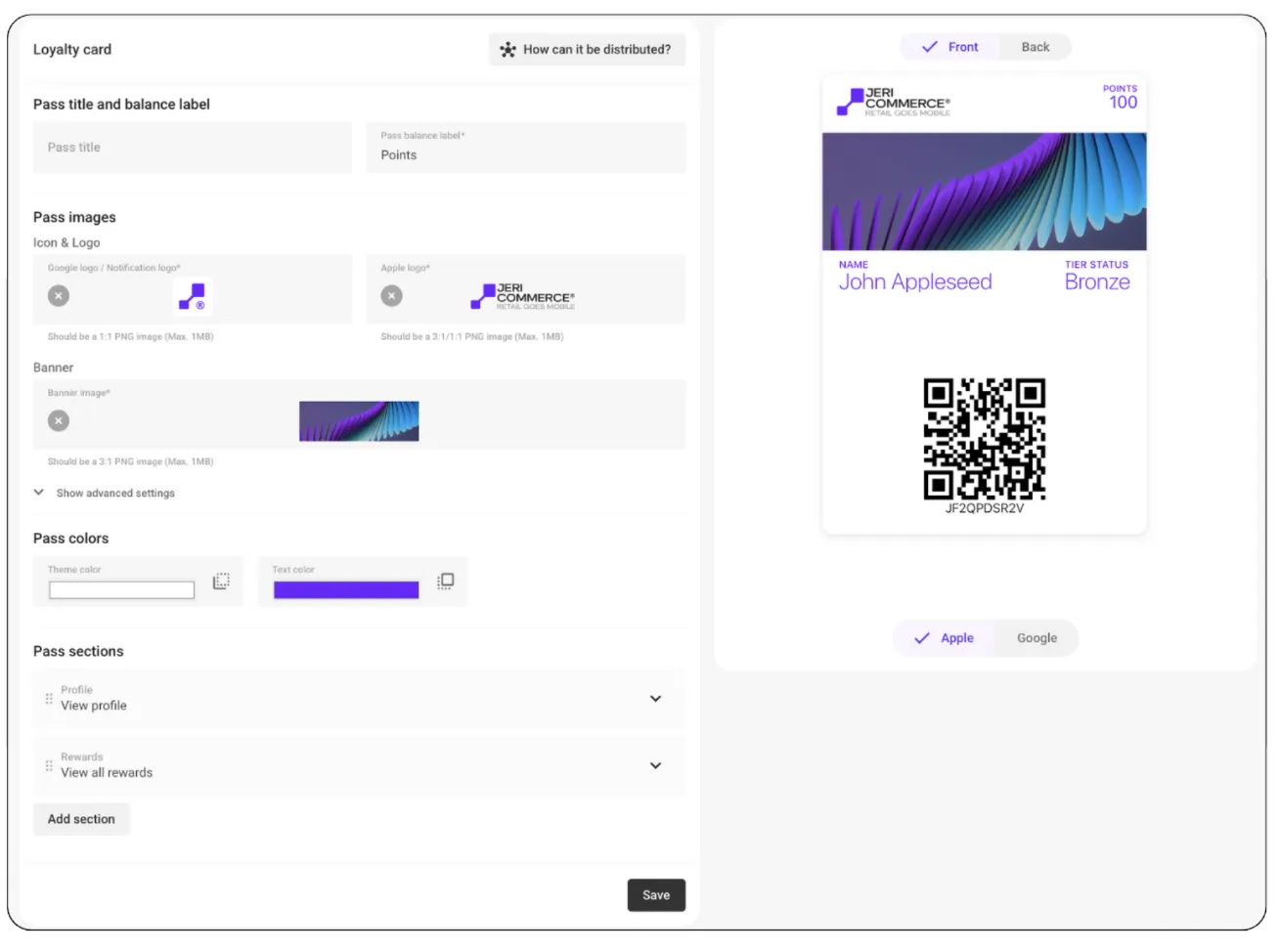Remove the Google logo image
The image size is (1279, 952).
(x=59, y=295)
